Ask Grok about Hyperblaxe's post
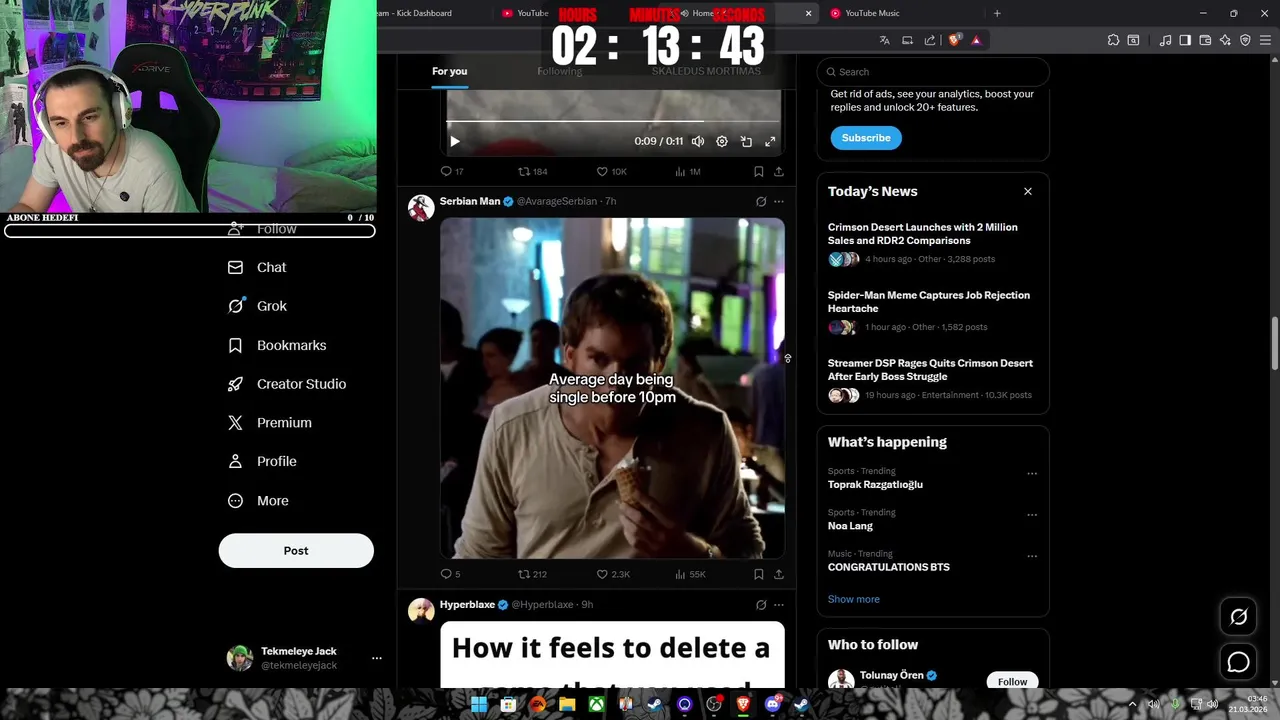Viewport: 1280px width, 720px height. (x=761, y=605)
